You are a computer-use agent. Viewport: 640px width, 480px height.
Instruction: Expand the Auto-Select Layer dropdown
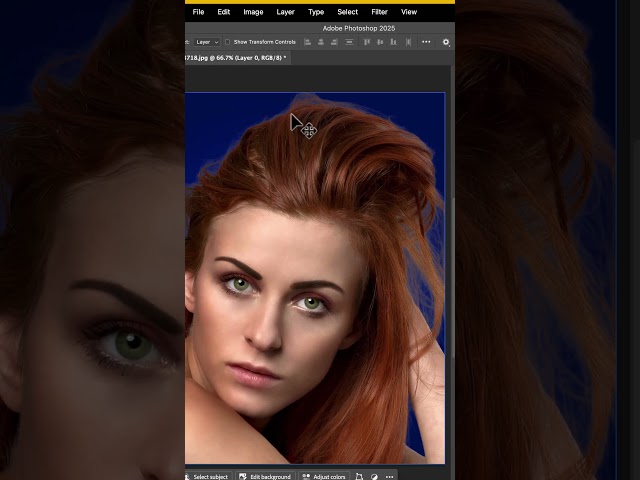(207, 42)
